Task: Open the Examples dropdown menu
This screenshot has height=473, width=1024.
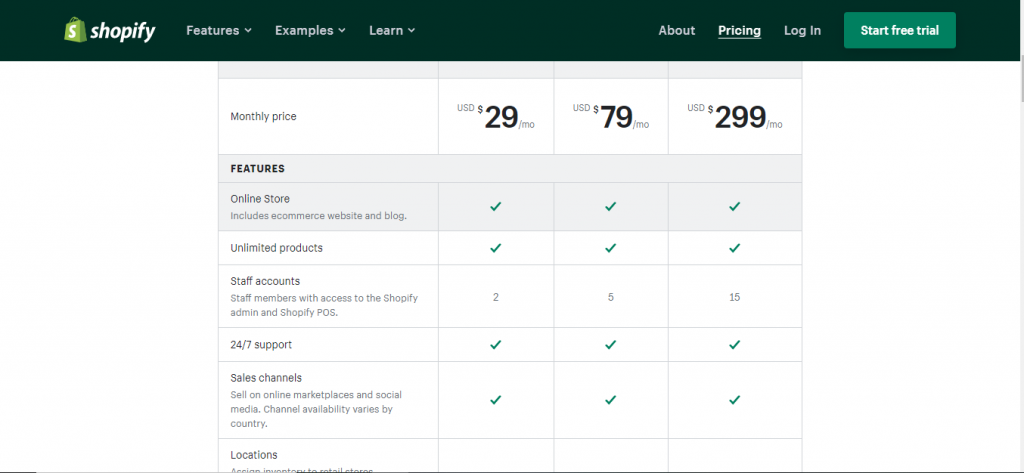Action: pyautogui.click(x=310, y=31)
